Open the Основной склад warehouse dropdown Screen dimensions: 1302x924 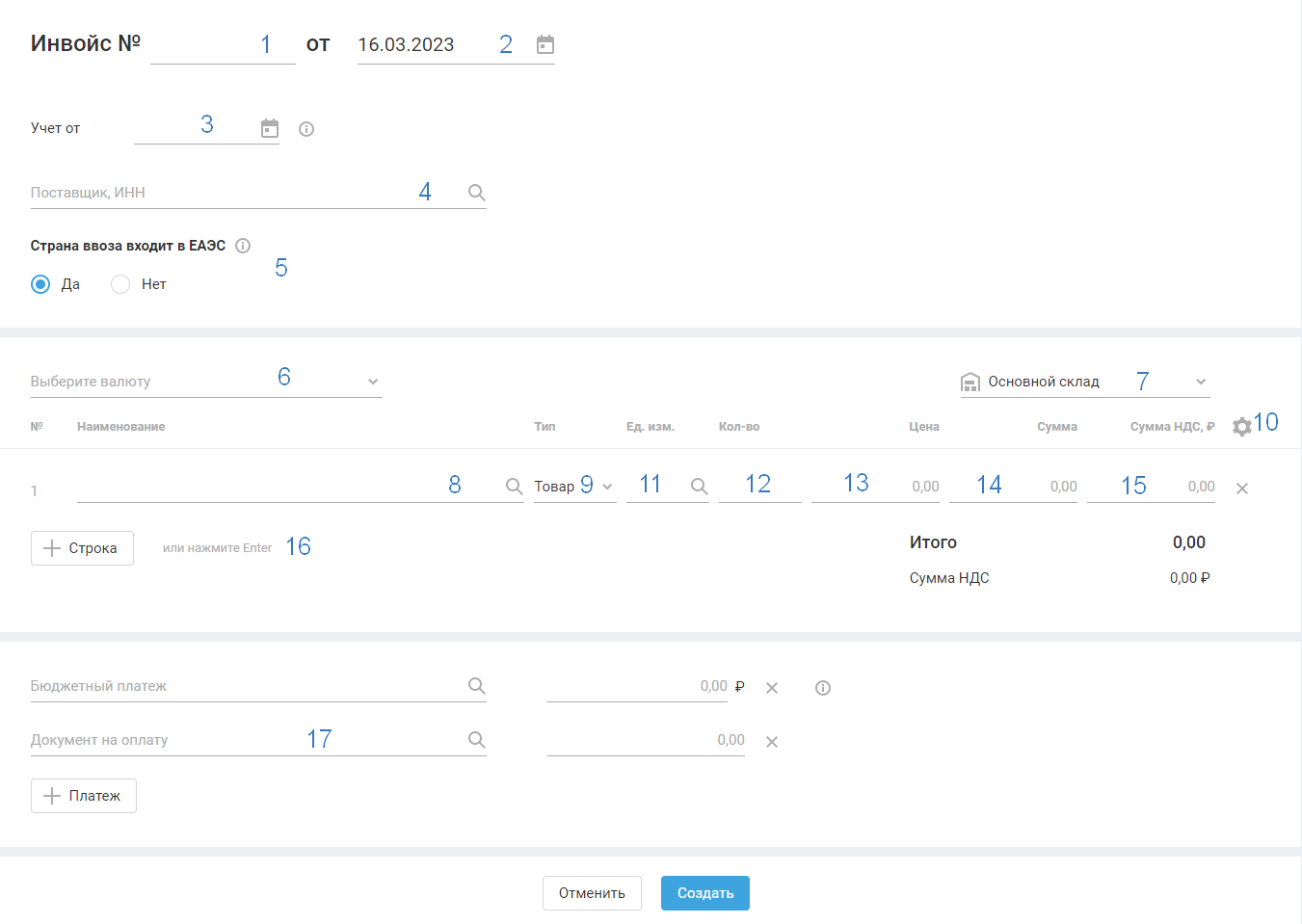click(x=1085, y=382)
